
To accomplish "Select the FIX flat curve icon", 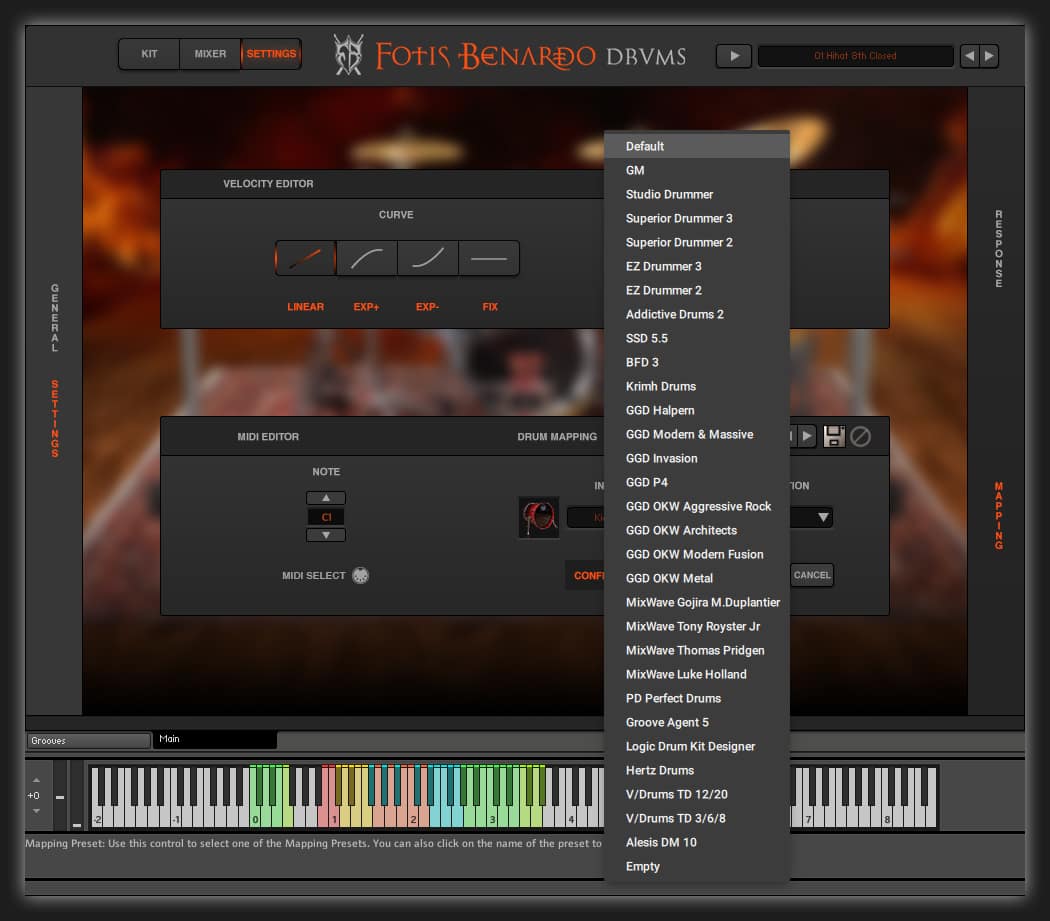I will (x=489, y=259).
